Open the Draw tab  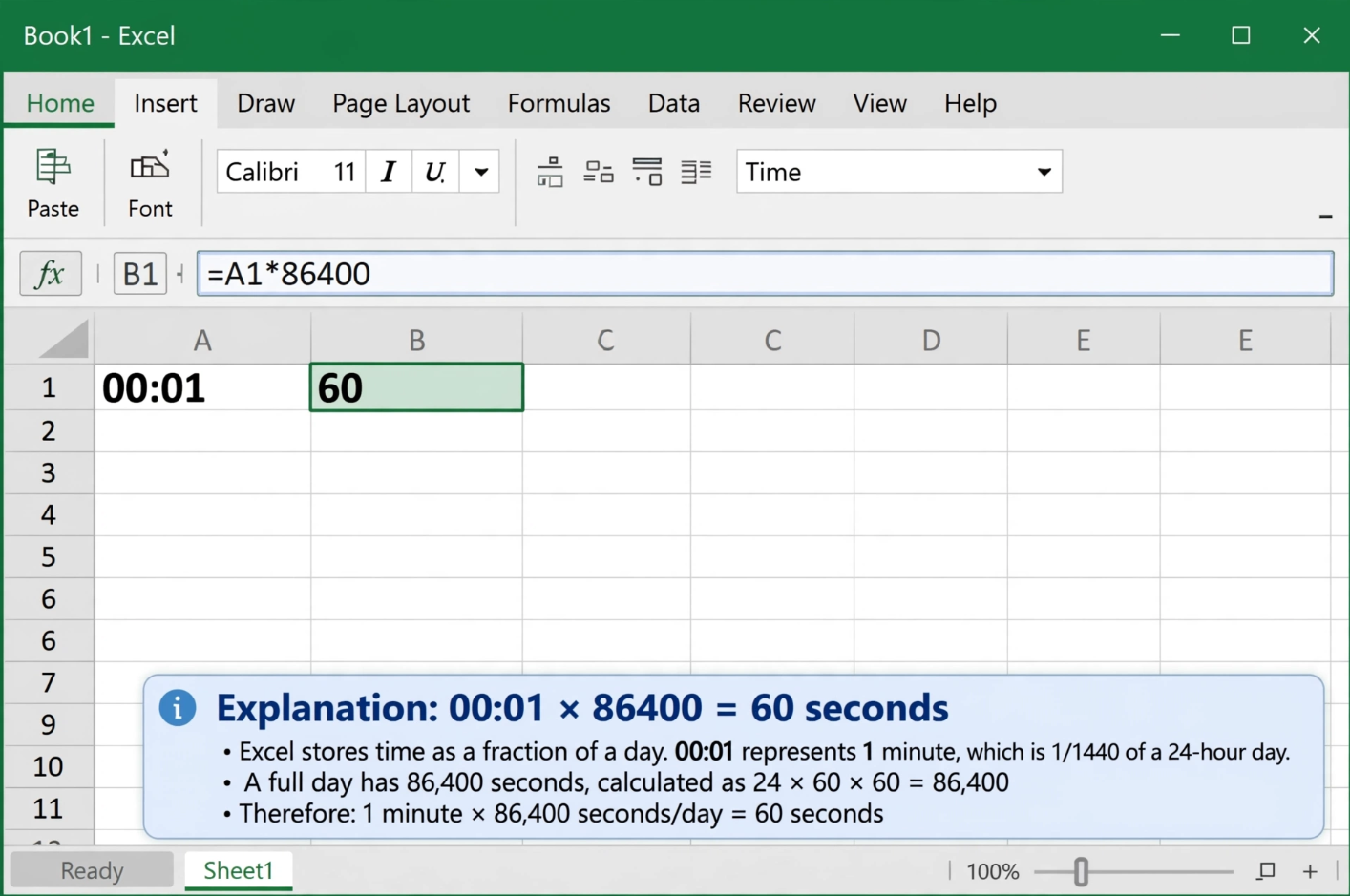tap(265, 103)
